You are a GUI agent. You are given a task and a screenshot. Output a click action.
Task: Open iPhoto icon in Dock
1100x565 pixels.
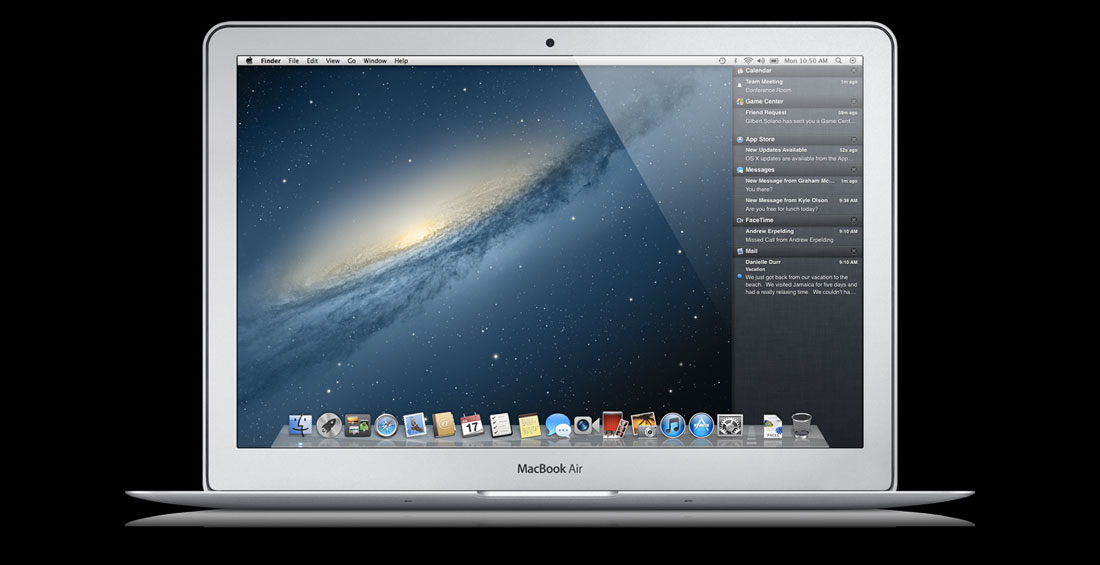pos(643,425)
